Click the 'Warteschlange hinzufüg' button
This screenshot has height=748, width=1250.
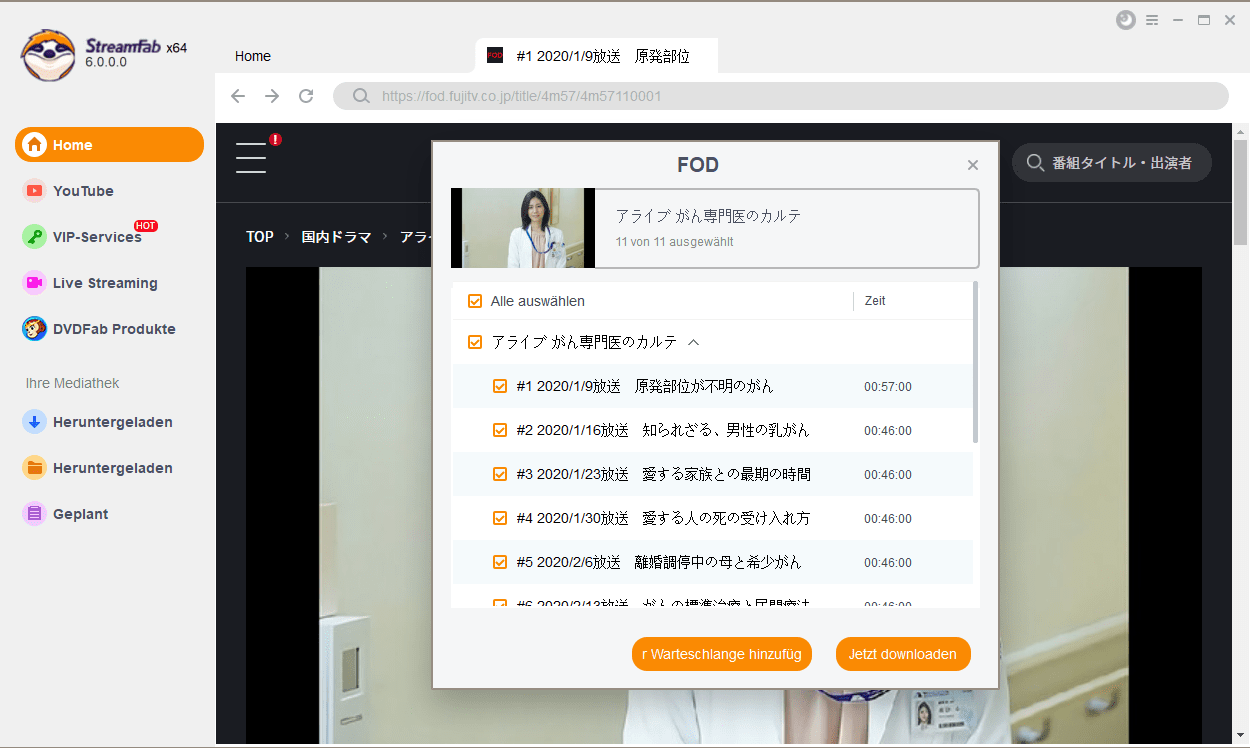click(x=722, y=654)
